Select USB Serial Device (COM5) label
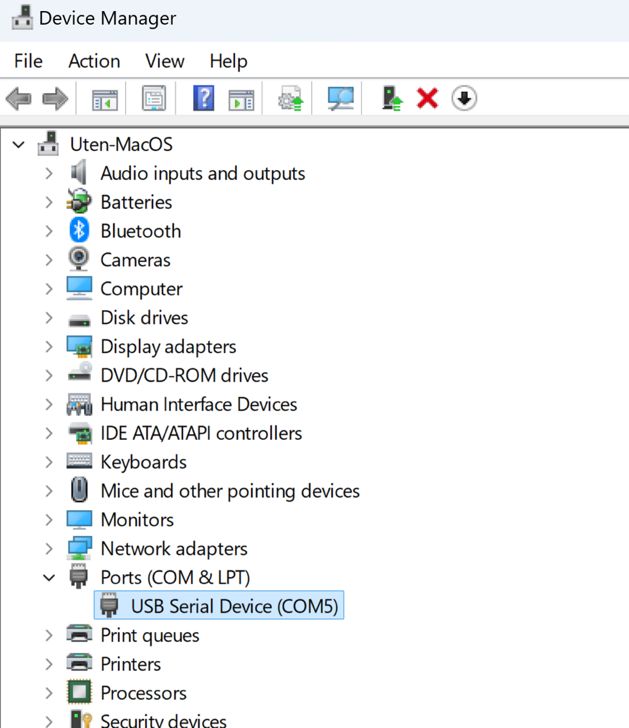629x728 pixels. point(234,606)
